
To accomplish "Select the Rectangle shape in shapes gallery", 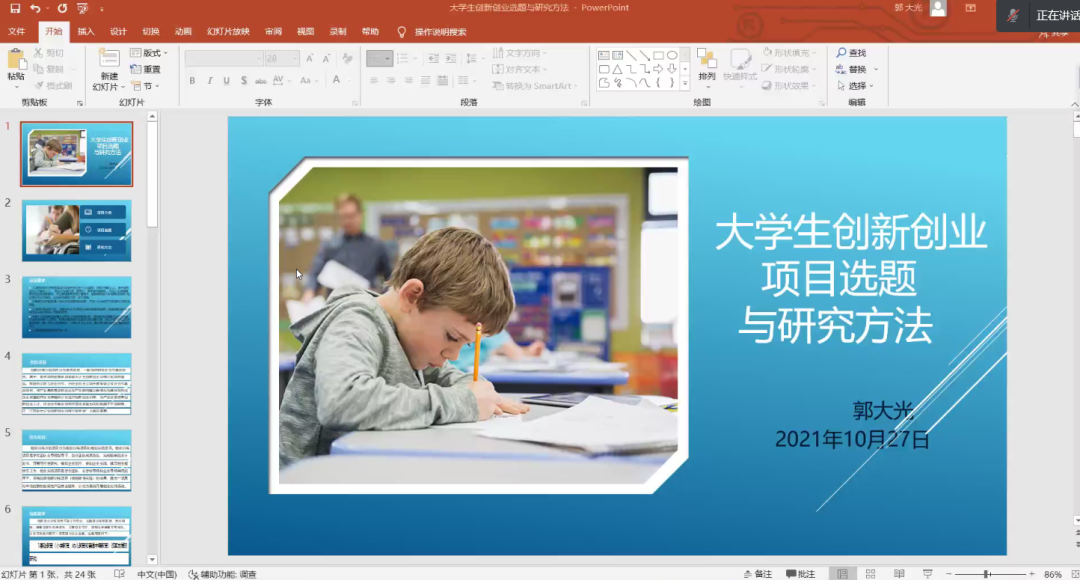I will (658, 55).
